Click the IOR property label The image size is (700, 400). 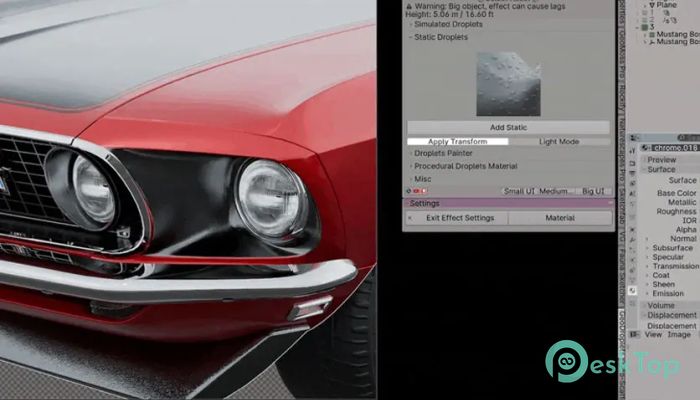point(689,221)
